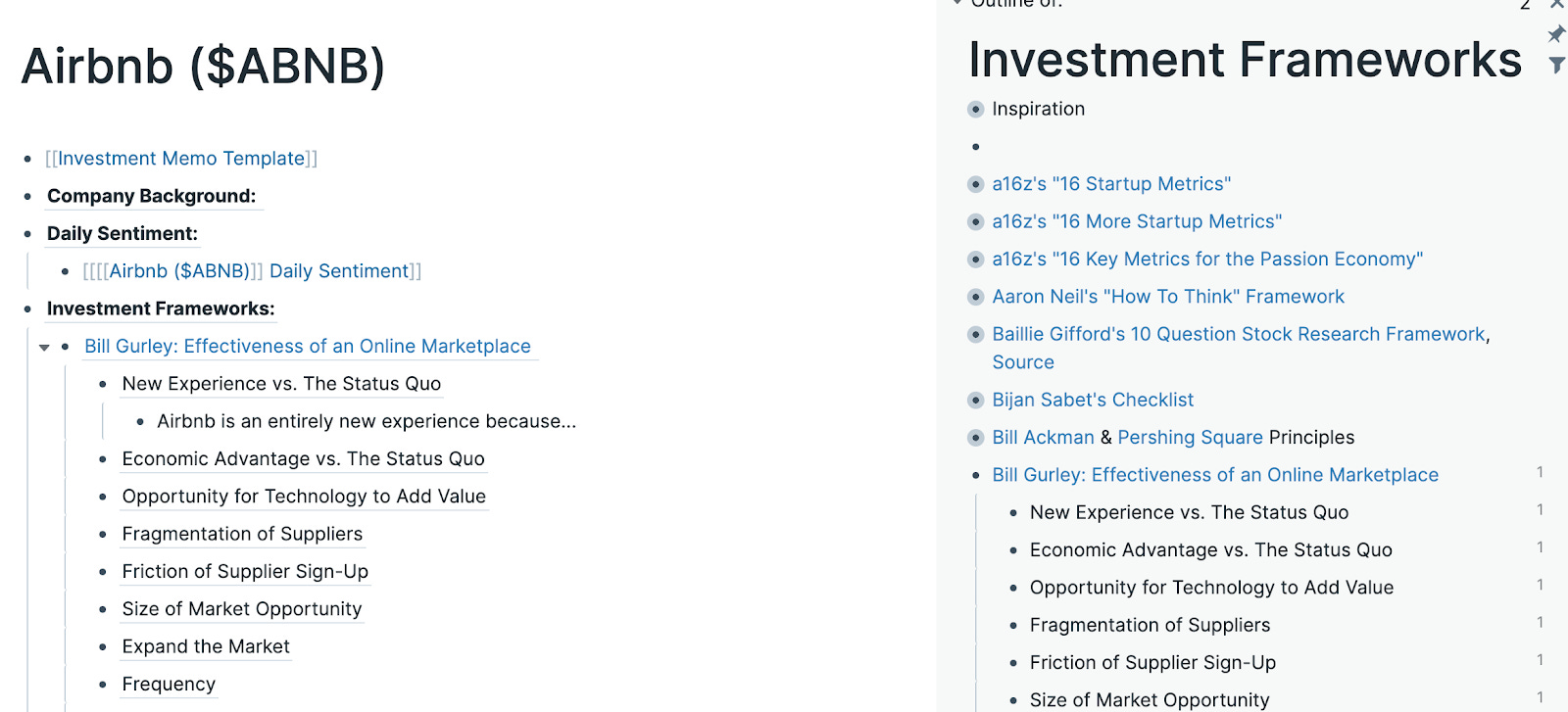Screen dimensions: 1568x712
Task: Click 'Frequency' block text
Action: [169, 685]
